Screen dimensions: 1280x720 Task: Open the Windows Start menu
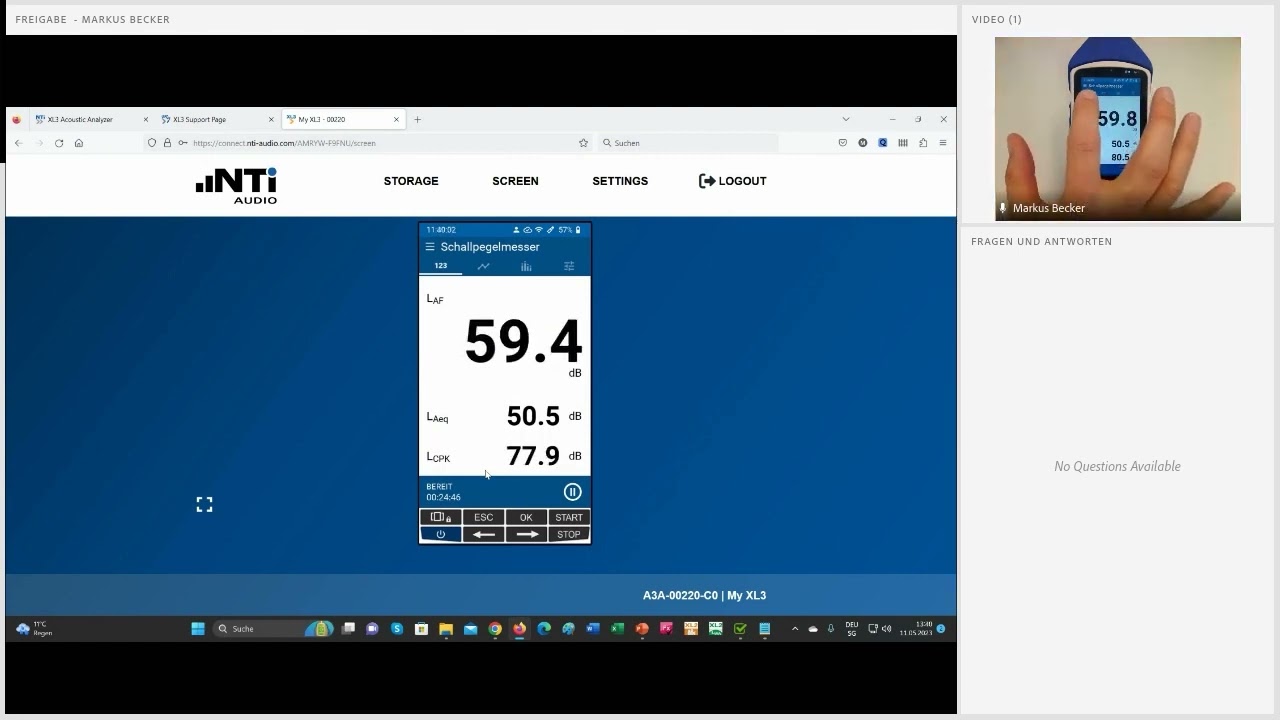[x=198, y=629]
